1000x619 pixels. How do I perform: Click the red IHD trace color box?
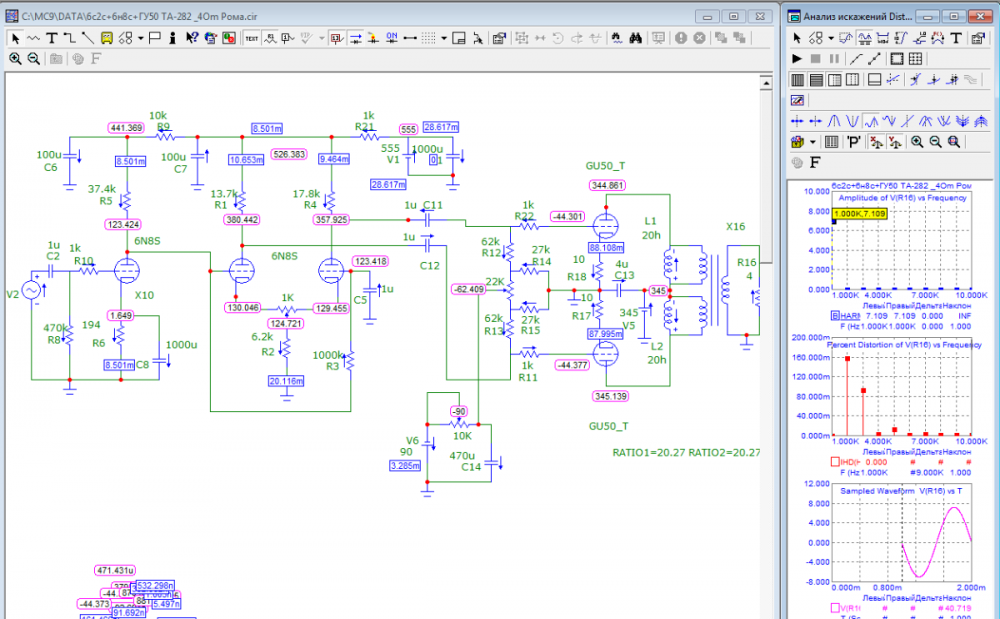pyautogui.click(x=835, y=461)
